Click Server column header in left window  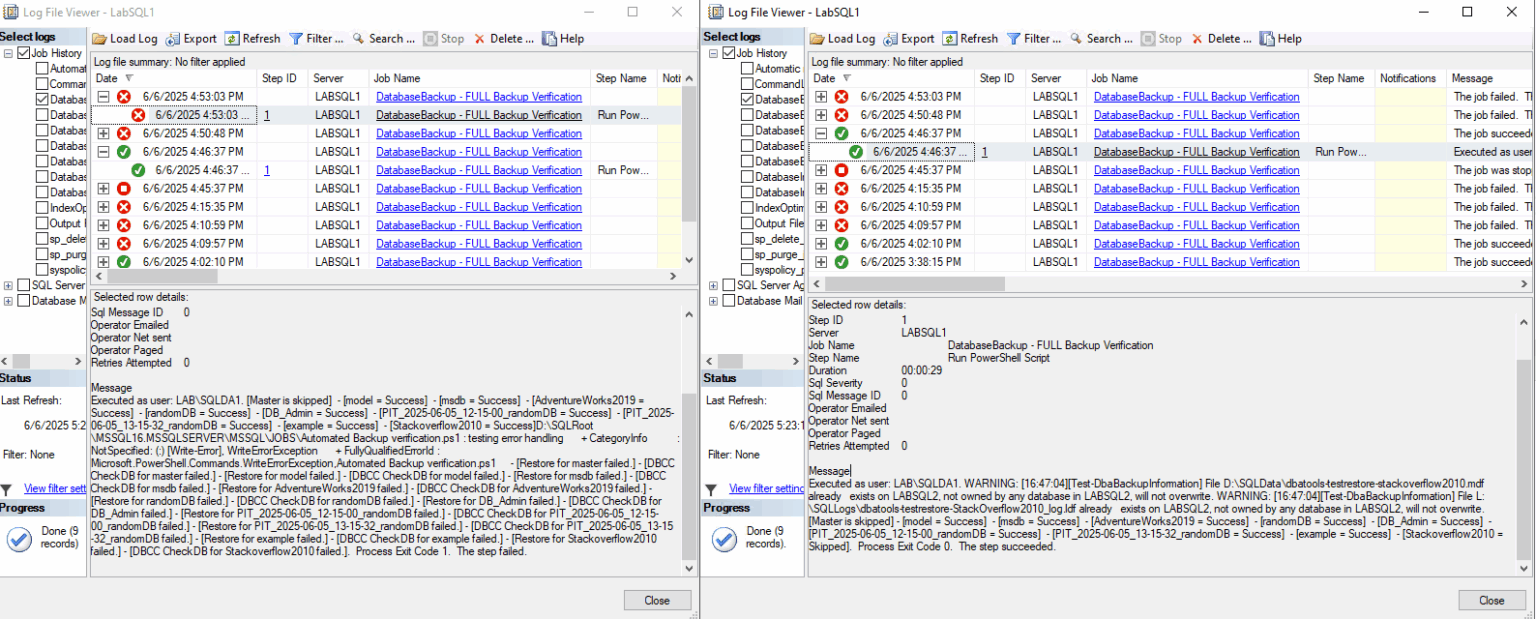pos(328,78)
